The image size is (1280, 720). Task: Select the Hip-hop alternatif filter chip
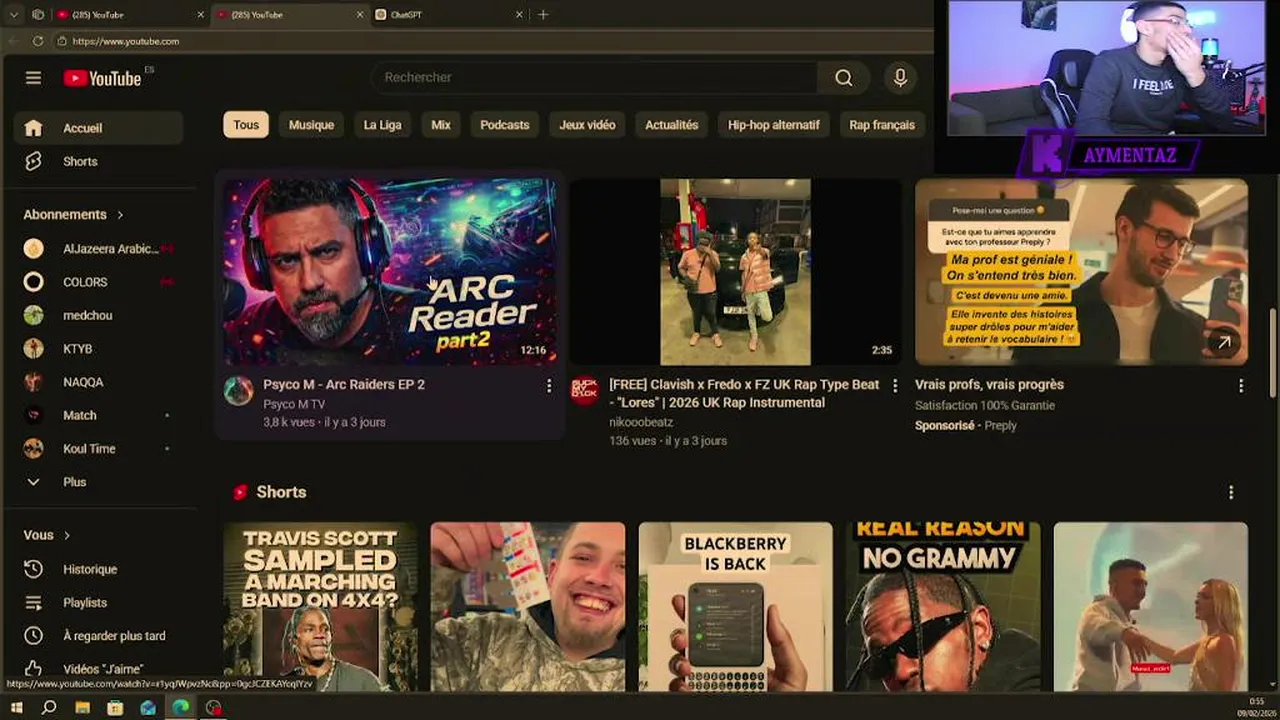(774, 125)
